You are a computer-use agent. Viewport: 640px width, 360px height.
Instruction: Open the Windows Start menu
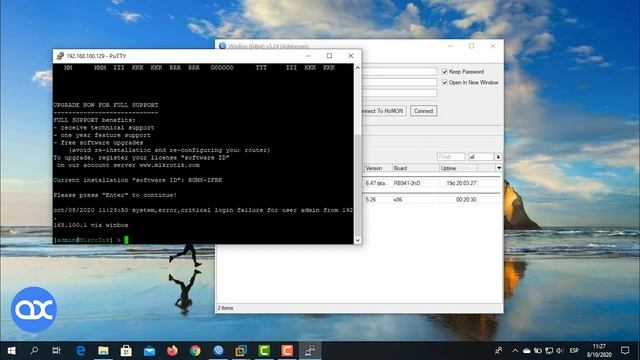[11, 351]
